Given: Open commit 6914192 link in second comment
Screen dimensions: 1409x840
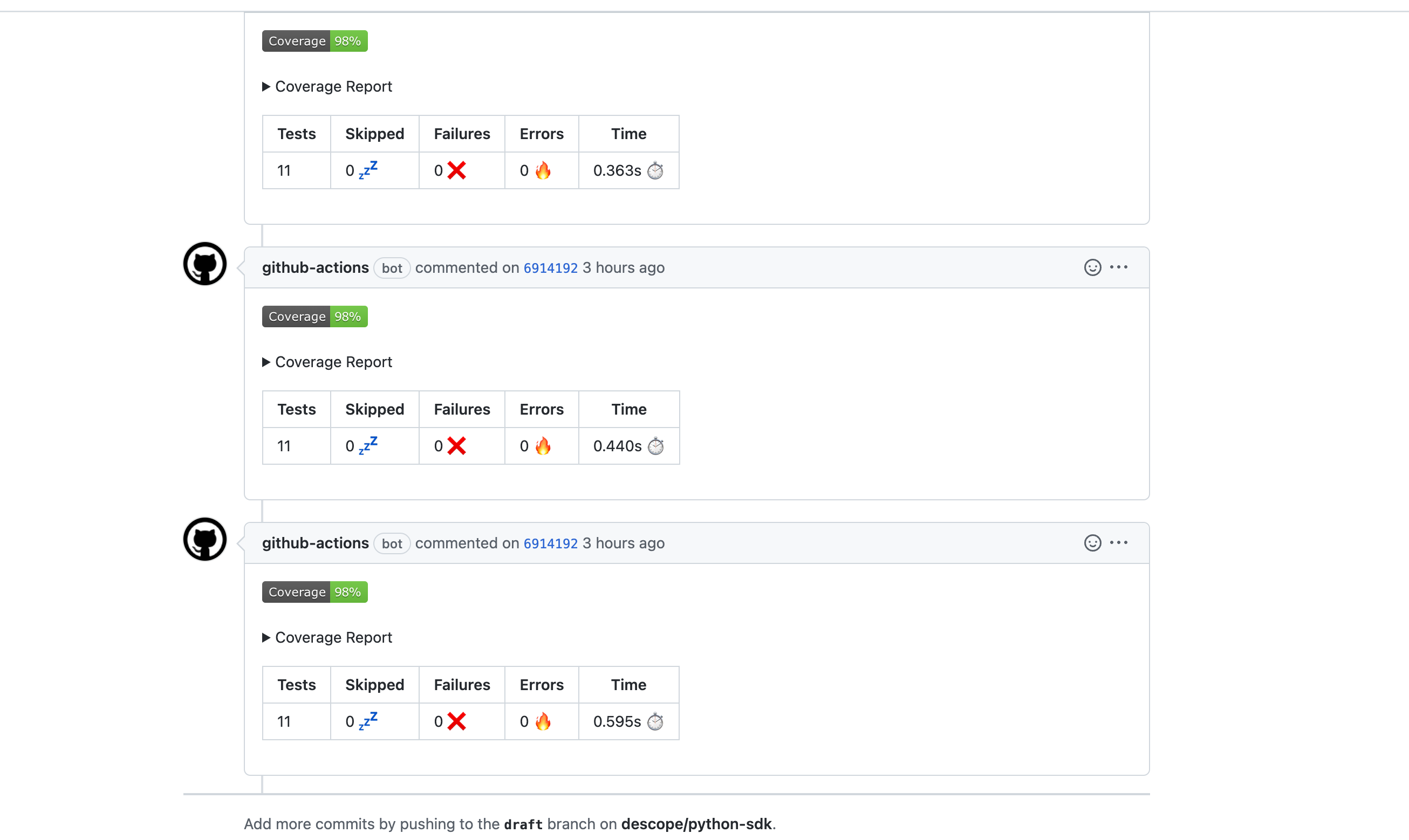Looking at the screenshot, I should tap(550, 268).
